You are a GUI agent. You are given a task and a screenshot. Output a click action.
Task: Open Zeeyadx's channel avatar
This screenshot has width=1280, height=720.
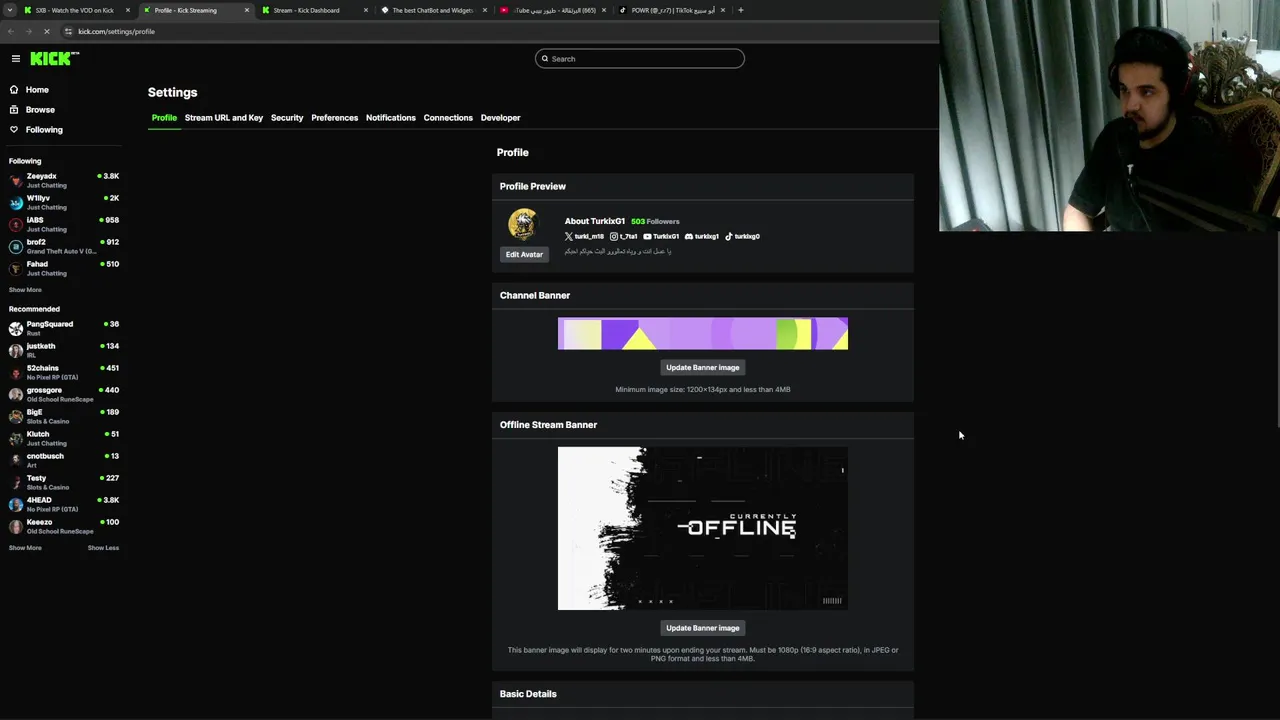tap(16, 180)
